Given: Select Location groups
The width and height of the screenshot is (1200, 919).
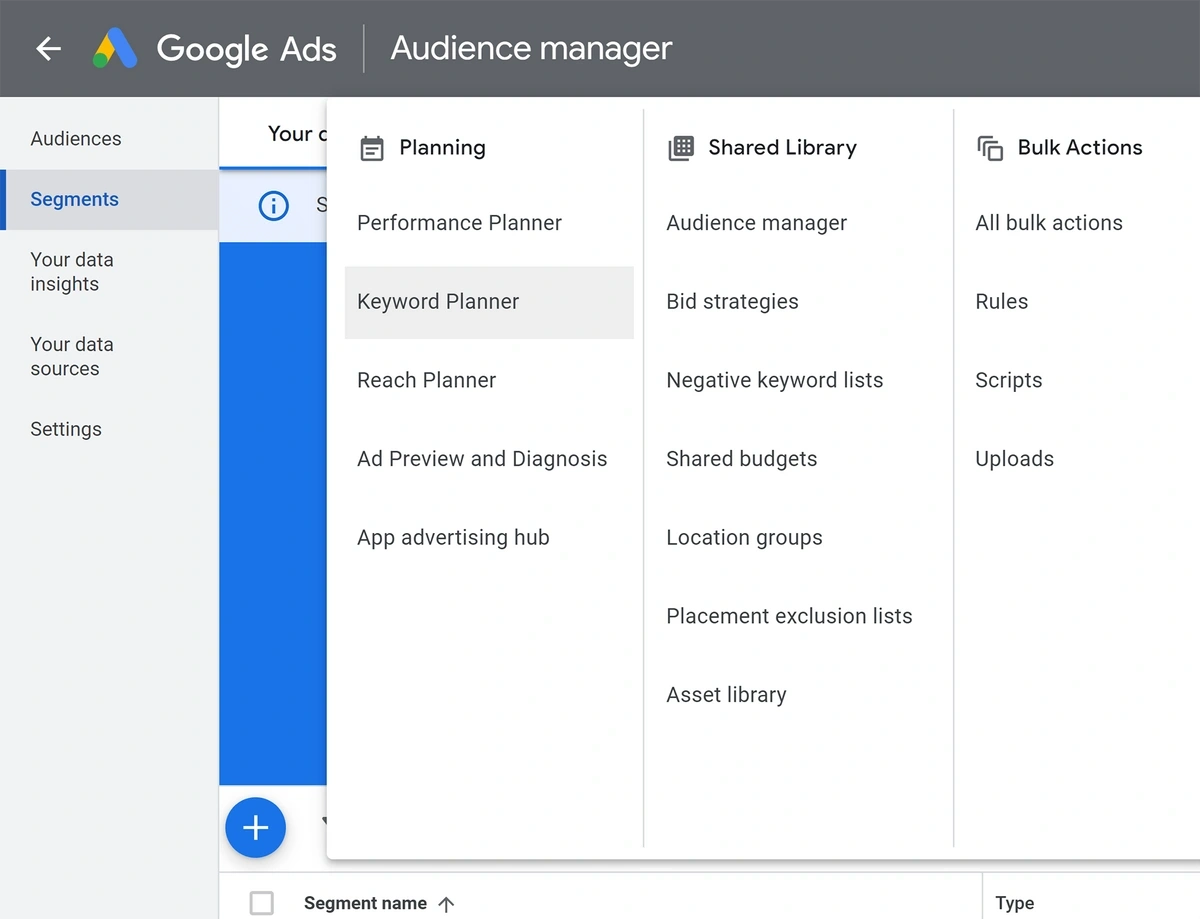Looking at the screenshot, I should pos(744,538).
